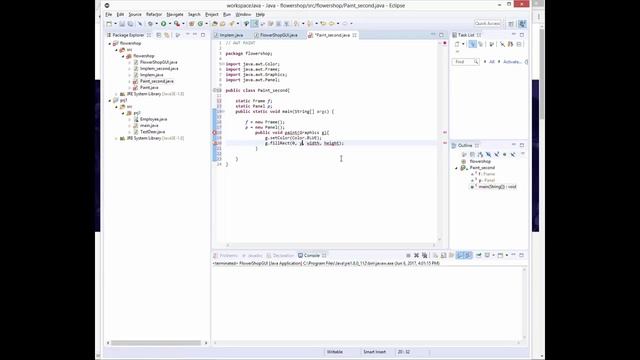Screen dimensions: 640x360
Task: Open the Navigate menu
Action: [175, 14]
